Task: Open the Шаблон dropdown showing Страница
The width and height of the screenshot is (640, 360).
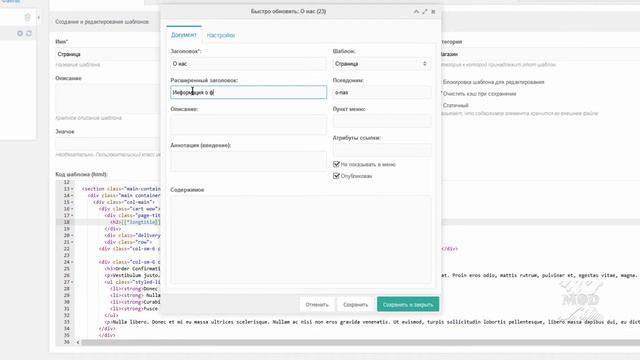Action: [x=382, y=64]
